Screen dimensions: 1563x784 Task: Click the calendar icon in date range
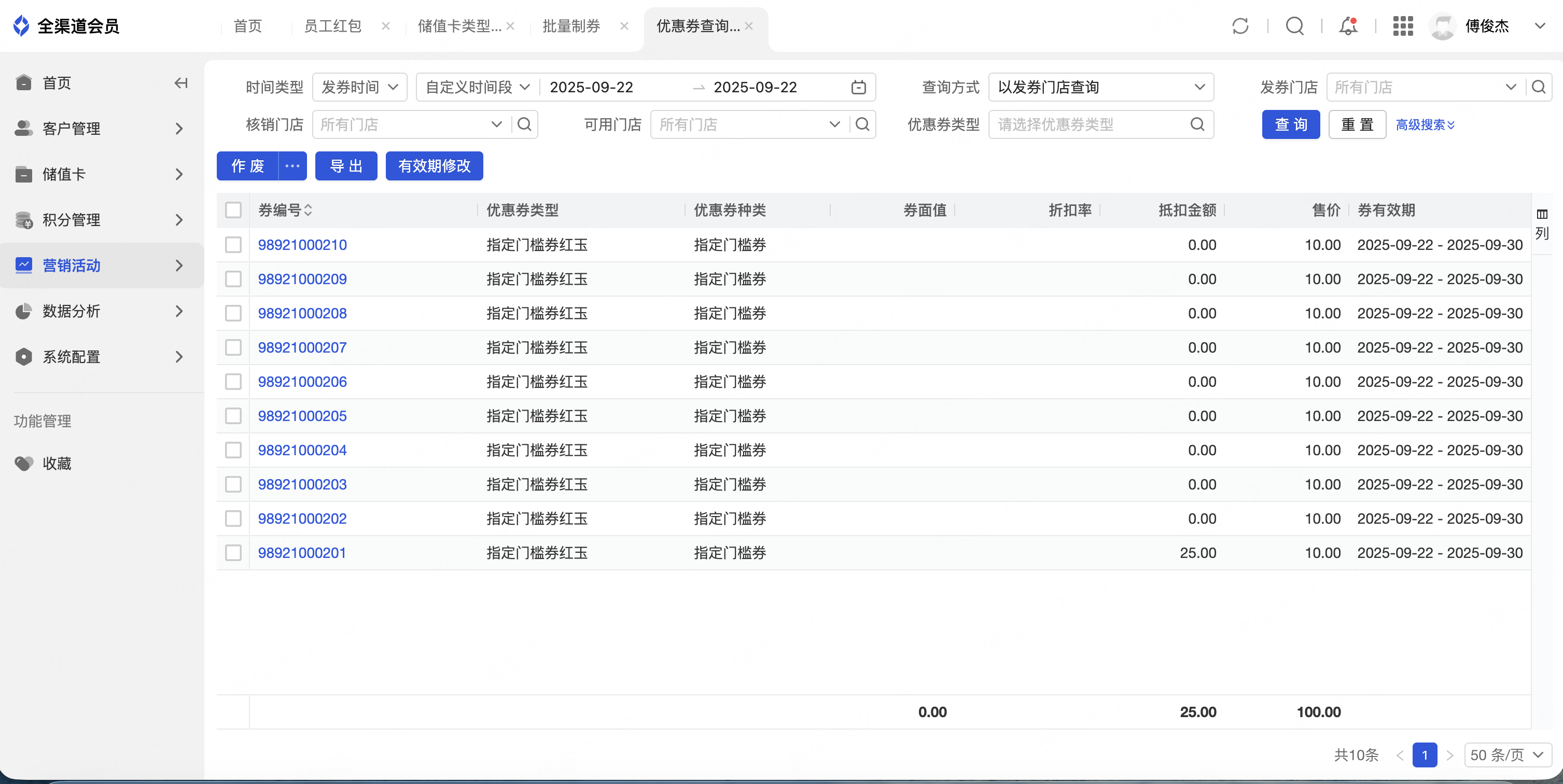858,88
